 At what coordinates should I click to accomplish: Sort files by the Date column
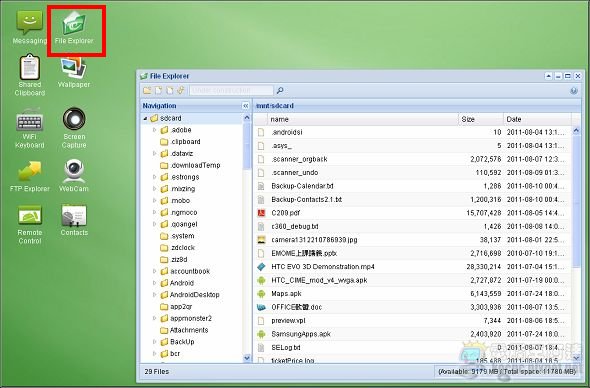[x=537, y=119]
